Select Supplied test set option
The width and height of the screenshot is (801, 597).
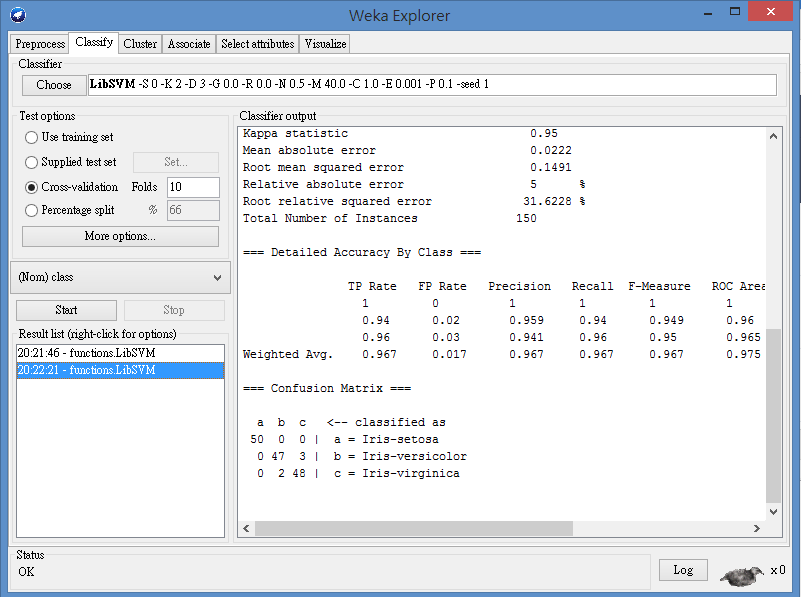[71, 162]
